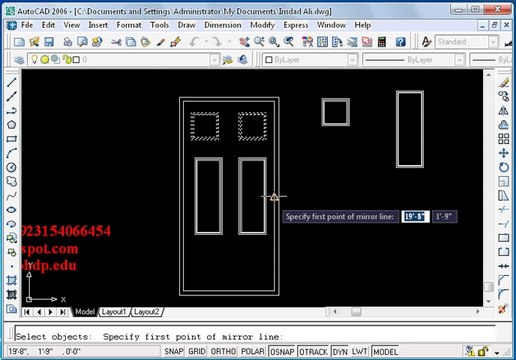The height and width of the screenshot is (360, 516).
Task: Click the horizontal scrollbar thumb
Action: point(356,312)
